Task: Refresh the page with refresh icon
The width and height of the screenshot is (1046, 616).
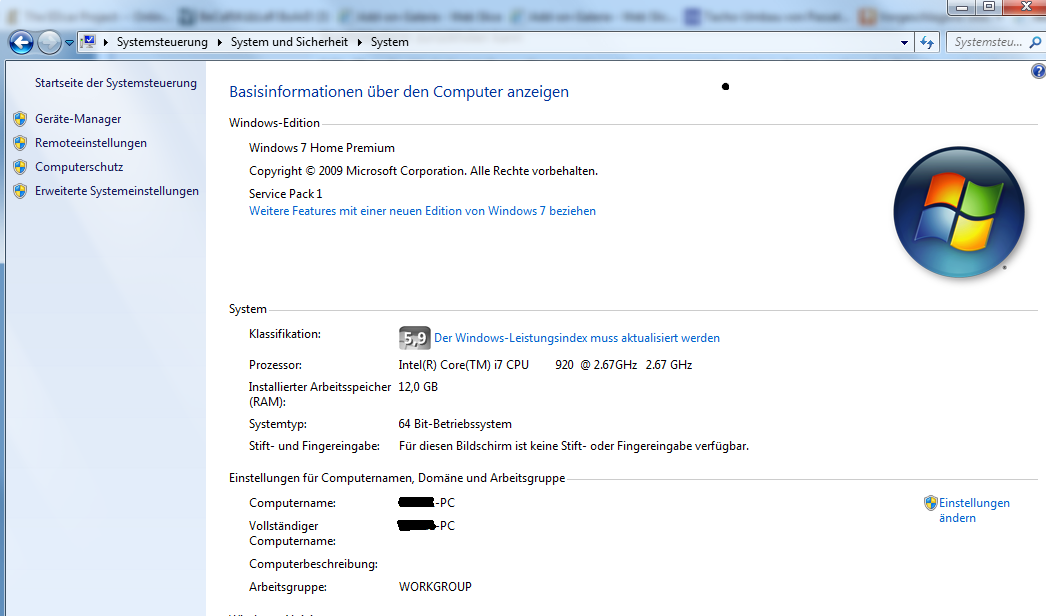Action: click(927, 43)
